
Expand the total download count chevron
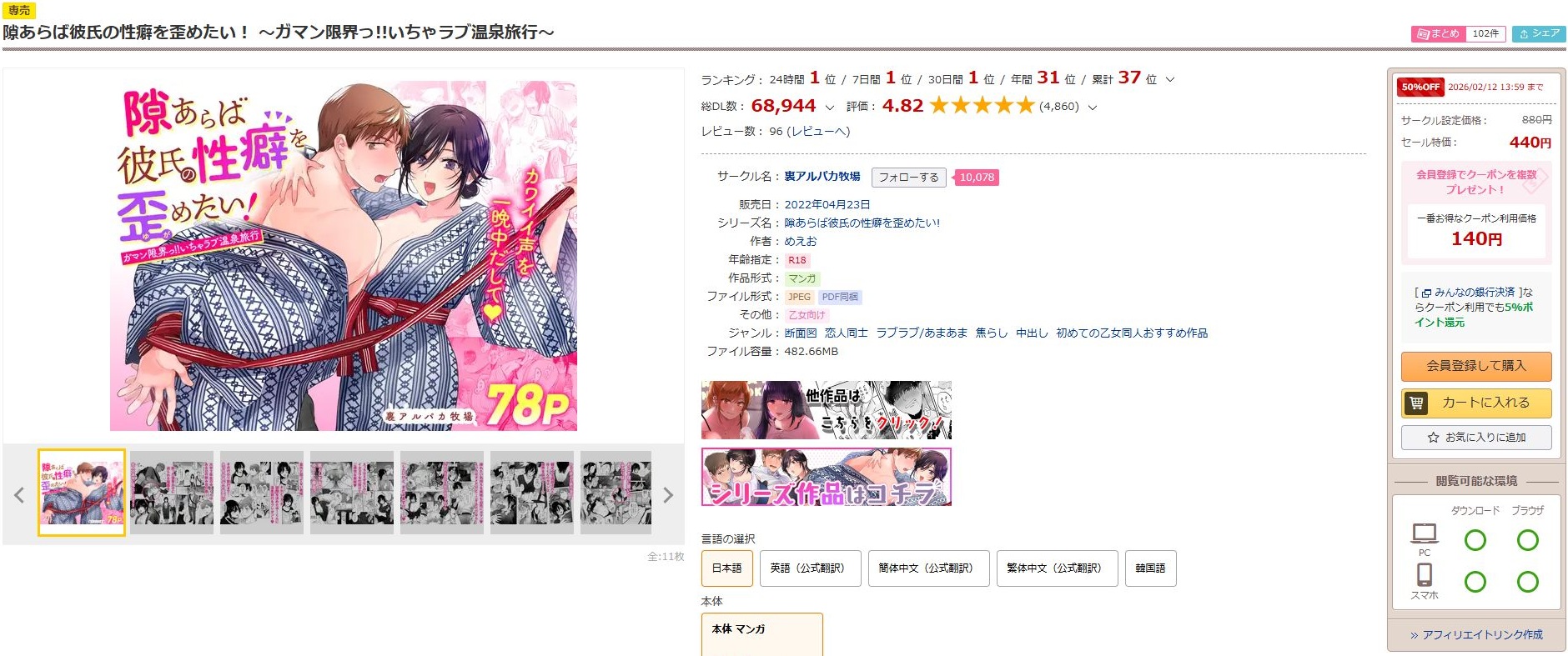[x=829, y=108]
